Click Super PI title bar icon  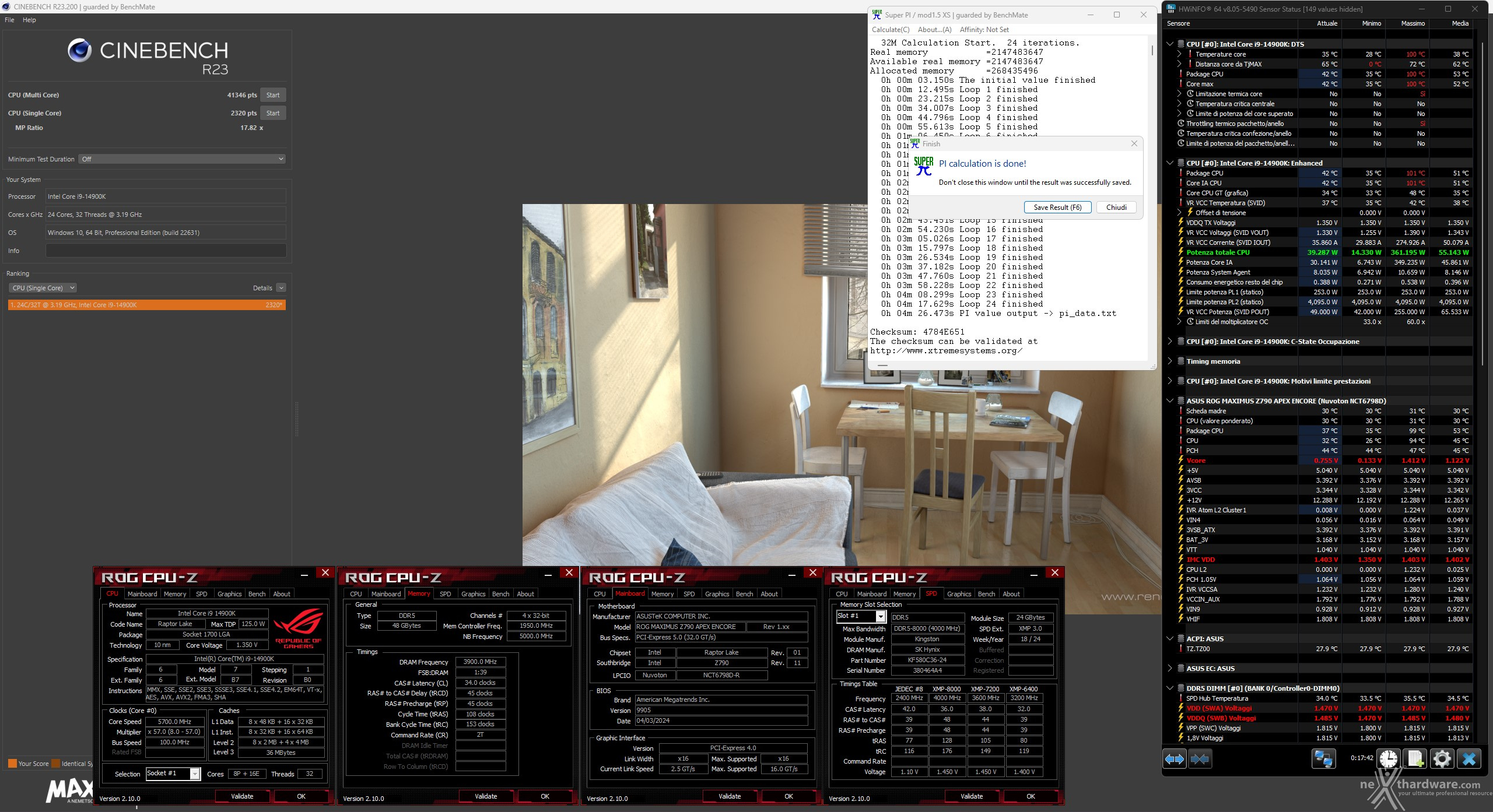coord(877,15)
